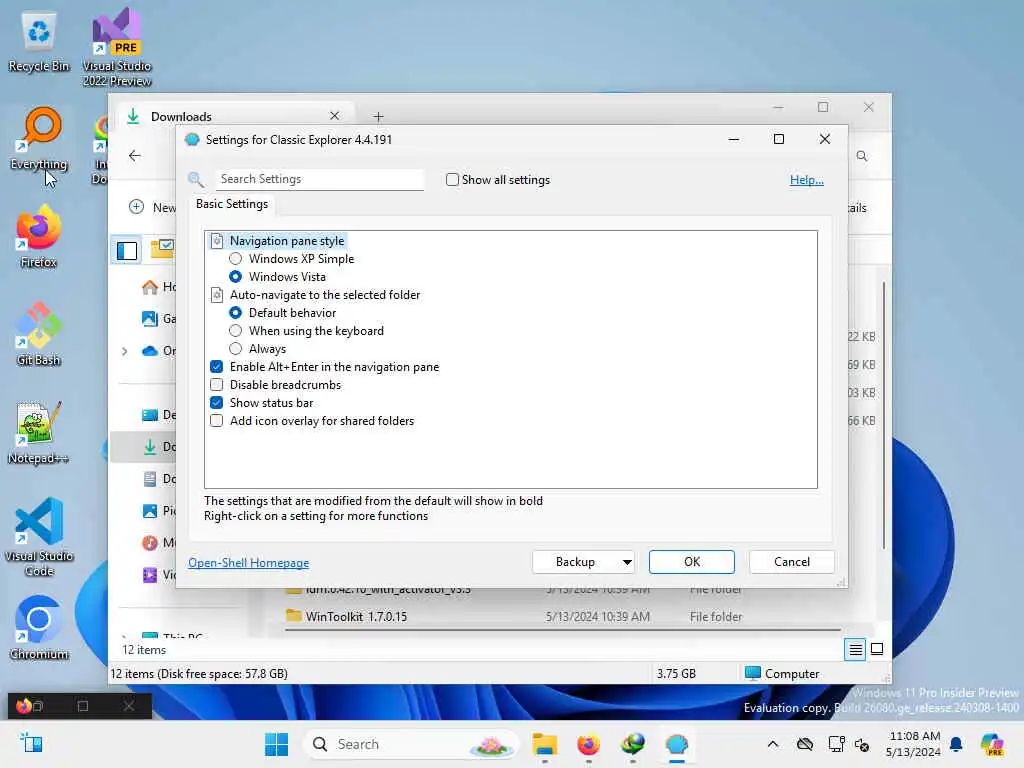Viewport: 1024px width, 768px height.
Task: Select Windows Vista radio button
Action: pos(236,277)
